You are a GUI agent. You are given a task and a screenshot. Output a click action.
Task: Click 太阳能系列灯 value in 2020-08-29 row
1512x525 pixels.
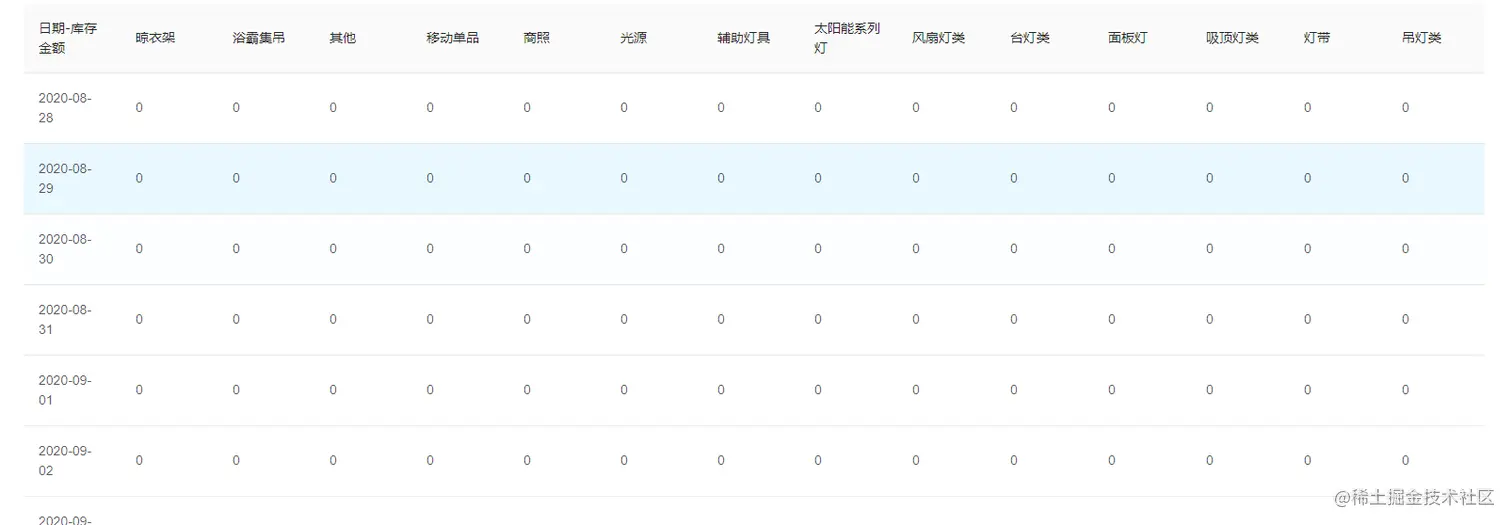[x=818, y=178]
